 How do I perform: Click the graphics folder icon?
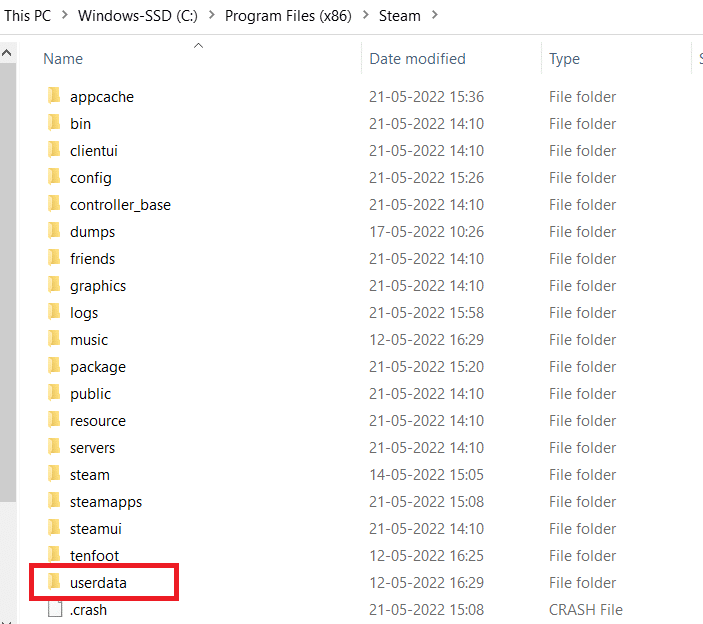click(54, 284)
